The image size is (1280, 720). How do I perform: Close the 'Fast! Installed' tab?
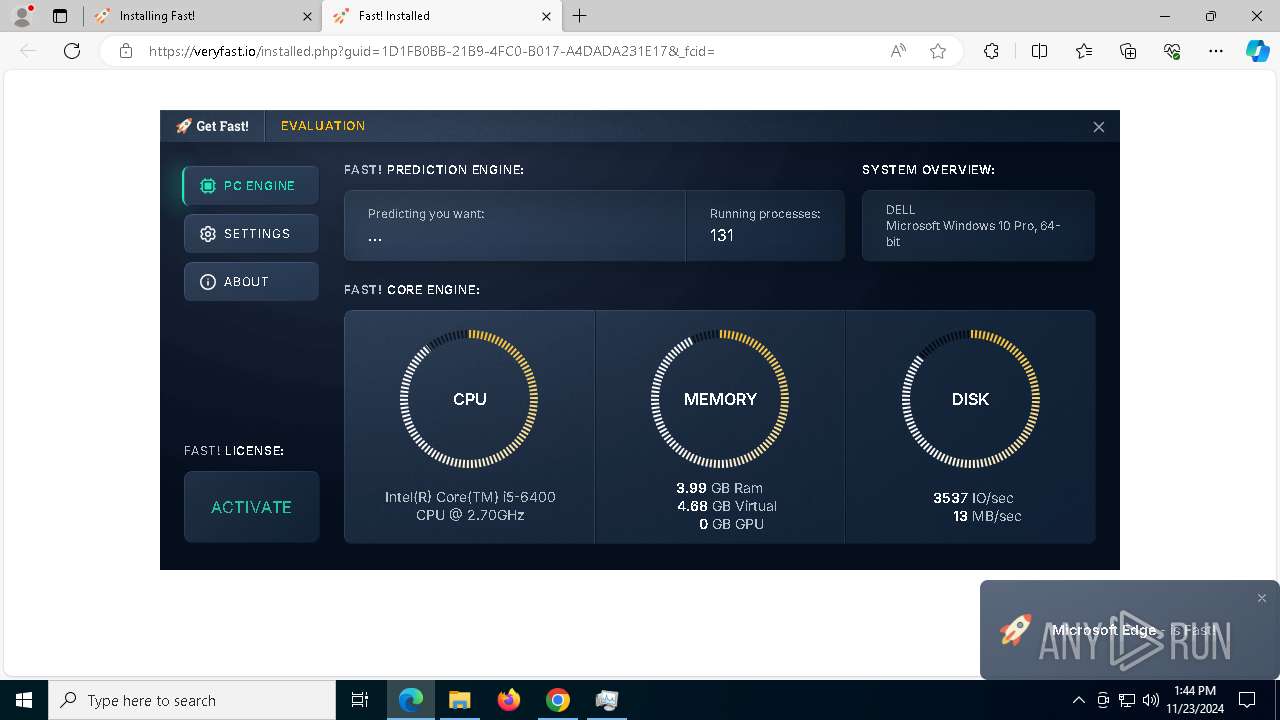coord(546,16)
